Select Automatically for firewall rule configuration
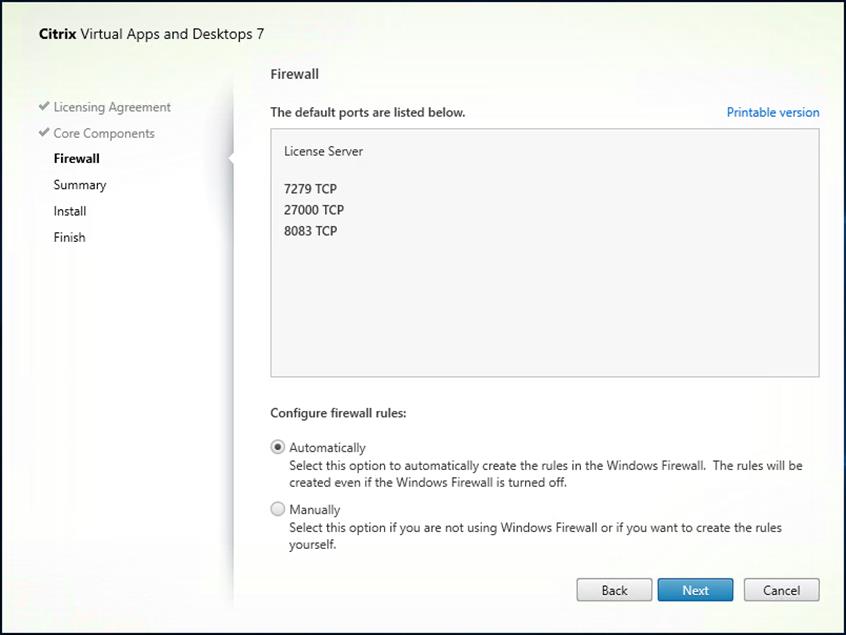846x635 pixels. point(277,447)
